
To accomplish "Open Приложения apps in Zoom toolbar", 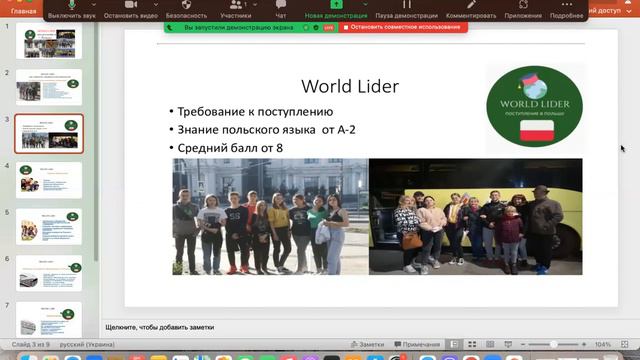I will 523,10.
